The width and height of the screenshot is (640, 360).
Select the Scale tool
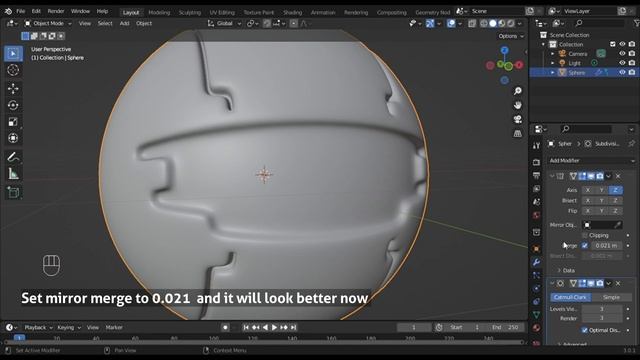click(x=13, y=122)
